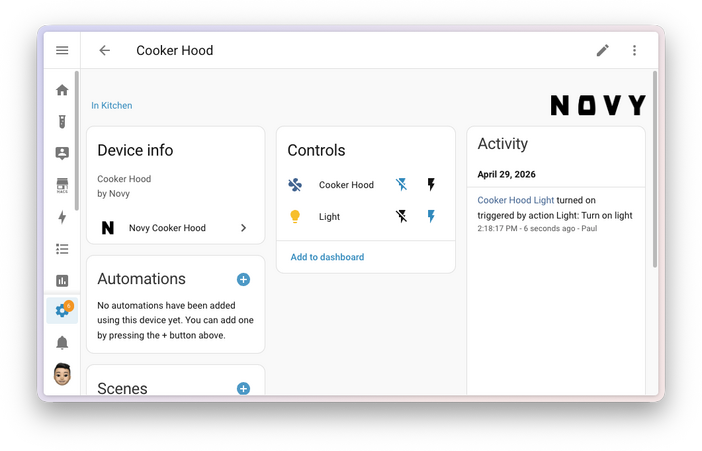The width and height of the screenshot is (702, 451).
Task: Click the April 29, 2026 date heading
Action: click(x=506, y=174)
